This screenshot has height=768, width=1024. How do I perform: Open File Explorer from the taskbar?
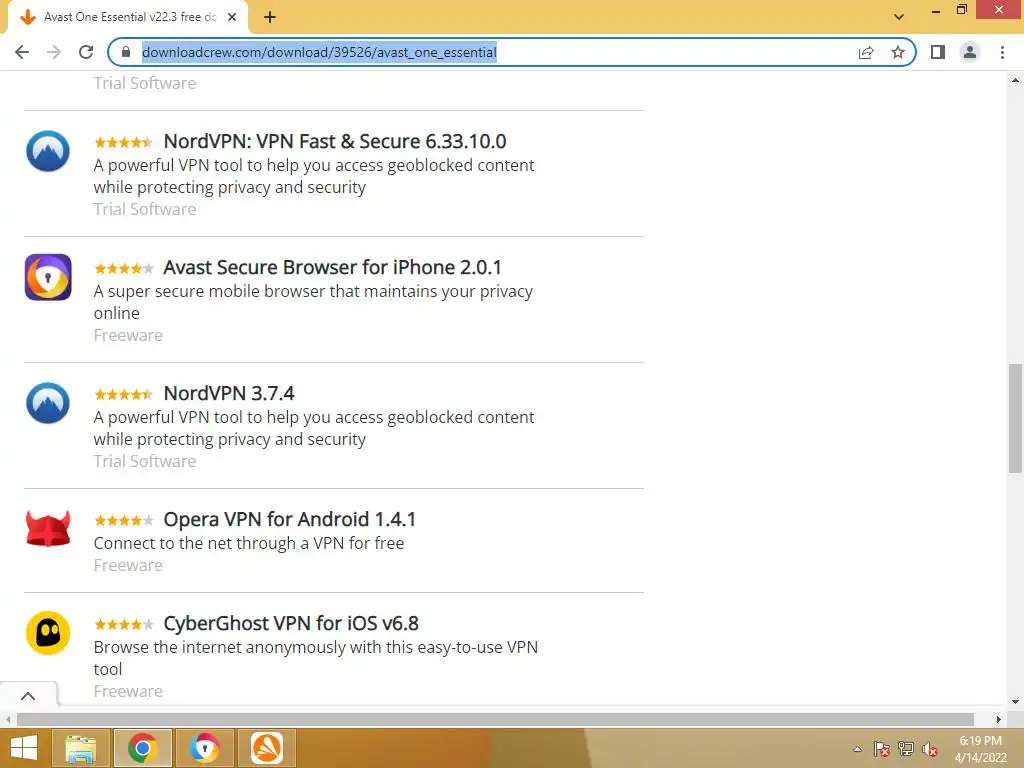coord(81,748)
